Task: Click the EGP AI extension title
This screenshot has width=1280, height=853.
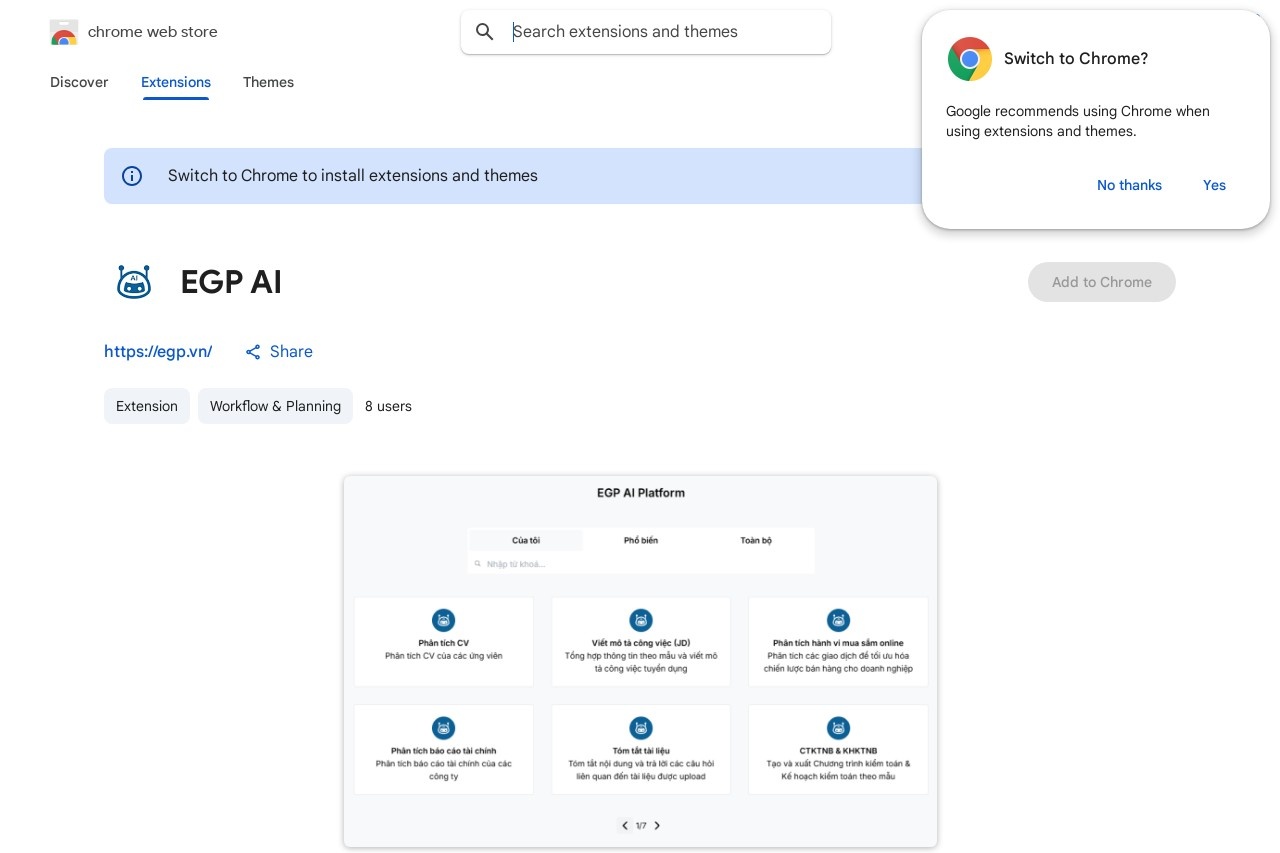Action: (x=231, y=282)
